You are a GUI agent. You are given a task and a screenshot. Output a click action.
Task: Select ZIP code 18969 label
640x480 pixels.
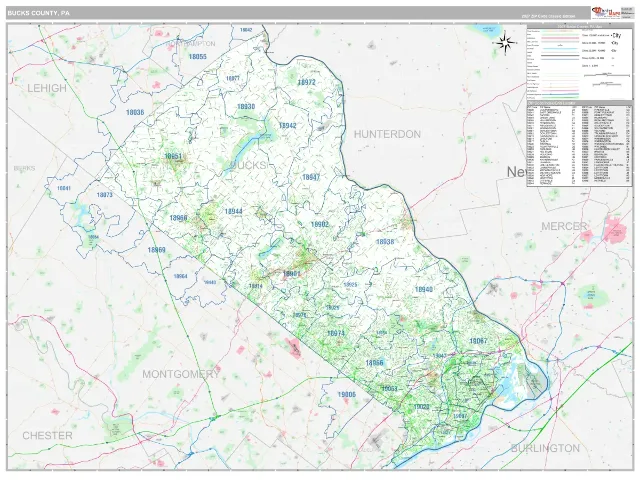pyautogui.click(x=157, y=250)
